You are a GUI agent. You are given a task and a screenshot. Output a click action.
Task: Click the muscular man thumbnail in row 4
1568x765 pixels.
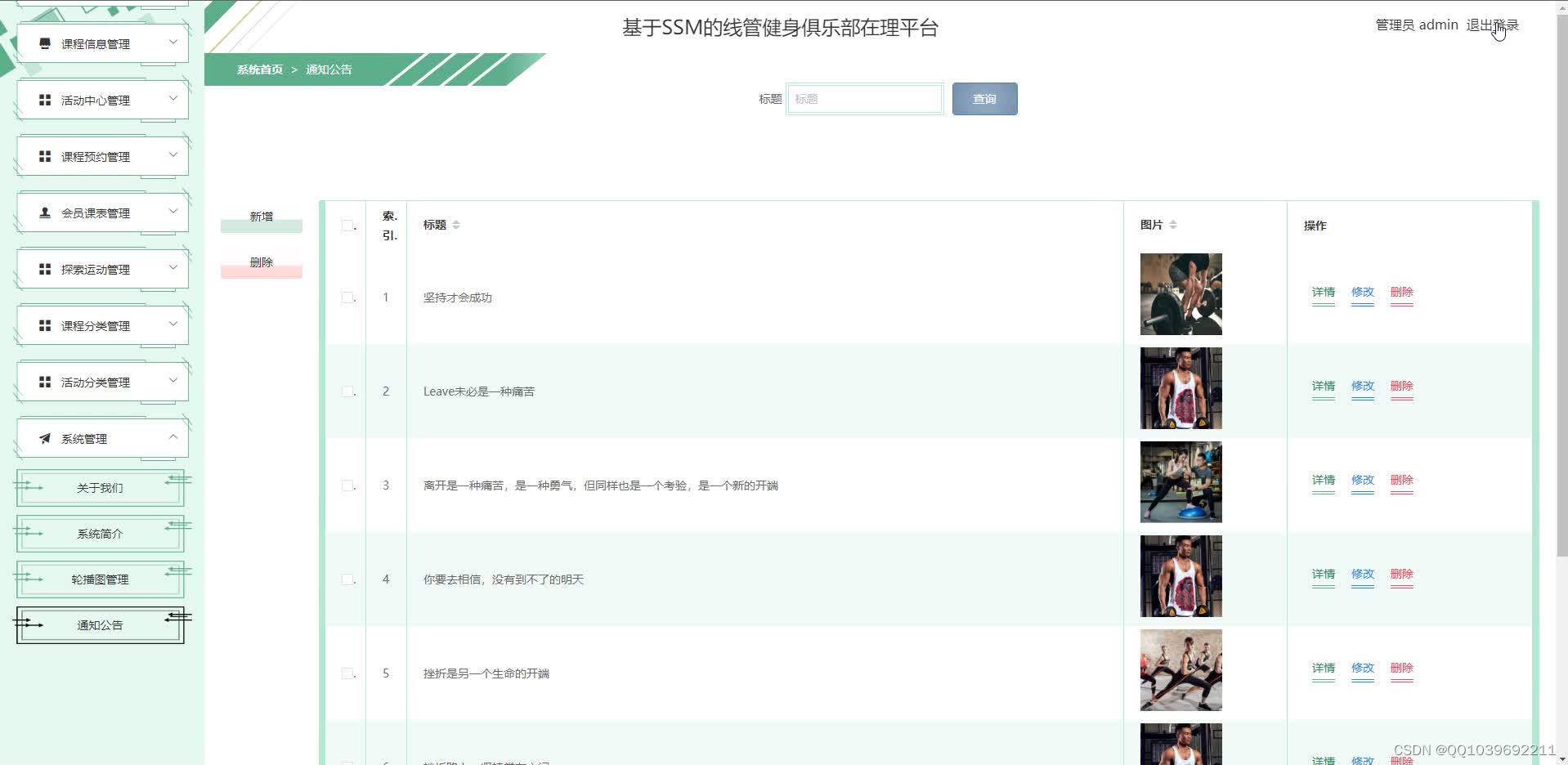[x=1181, y=576]
